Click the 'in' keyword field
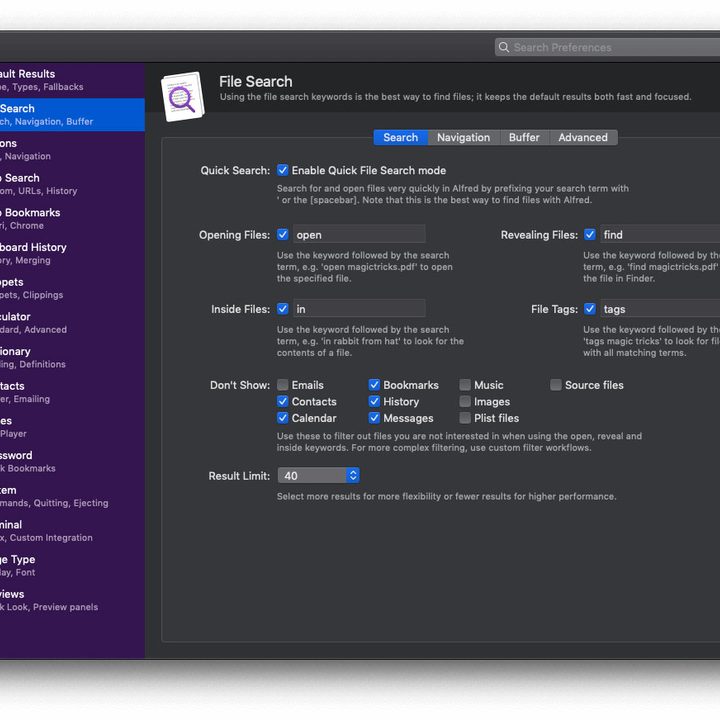The image size is (720, 720). (x=359, y=309)
